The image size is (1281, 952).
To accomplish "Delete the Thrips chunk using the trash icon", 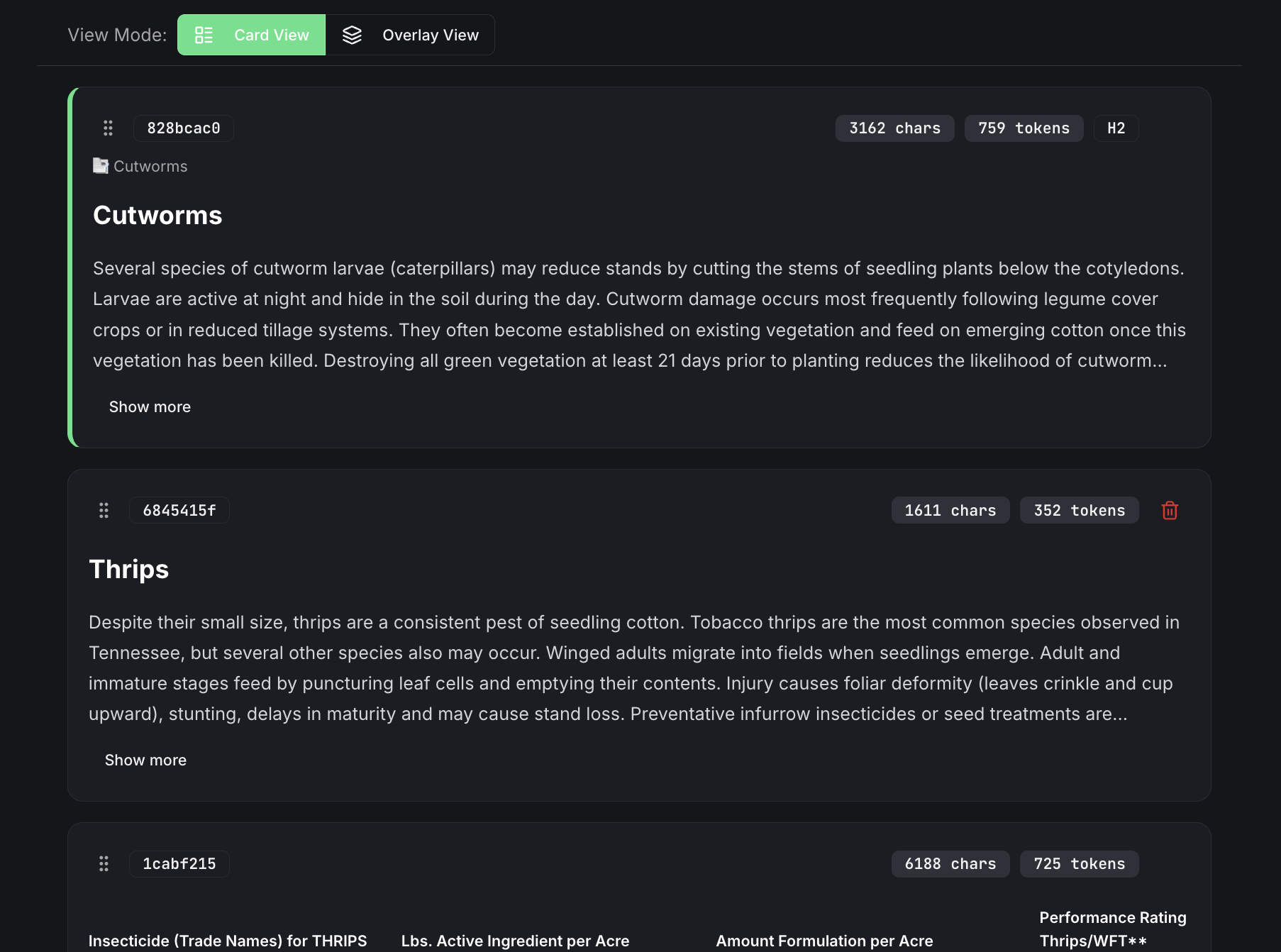I will (1170, 510).
